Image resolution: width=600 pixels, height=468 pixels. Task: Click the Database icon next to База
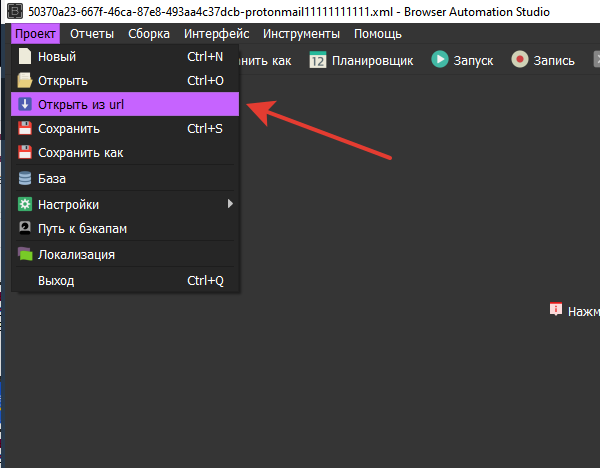click(x=25, y=179)
